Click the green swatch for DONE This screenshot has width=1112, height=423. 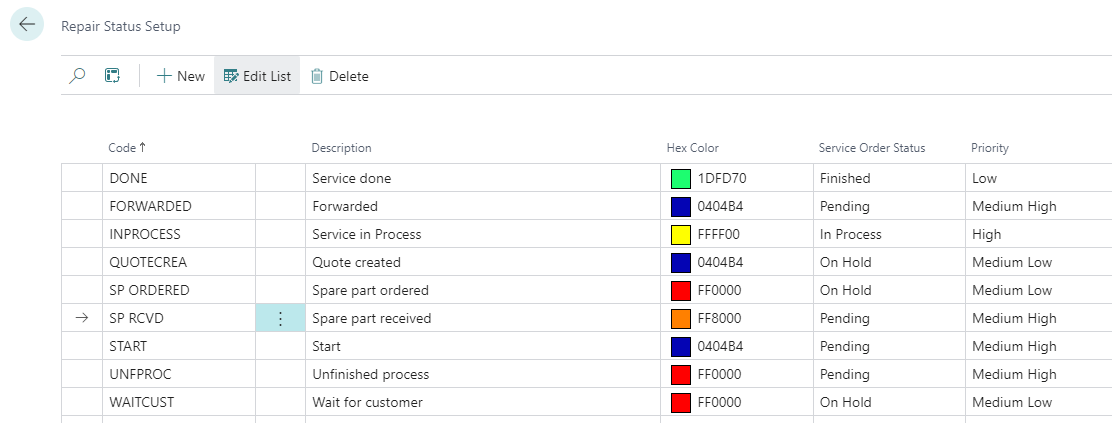coord(681,179)
